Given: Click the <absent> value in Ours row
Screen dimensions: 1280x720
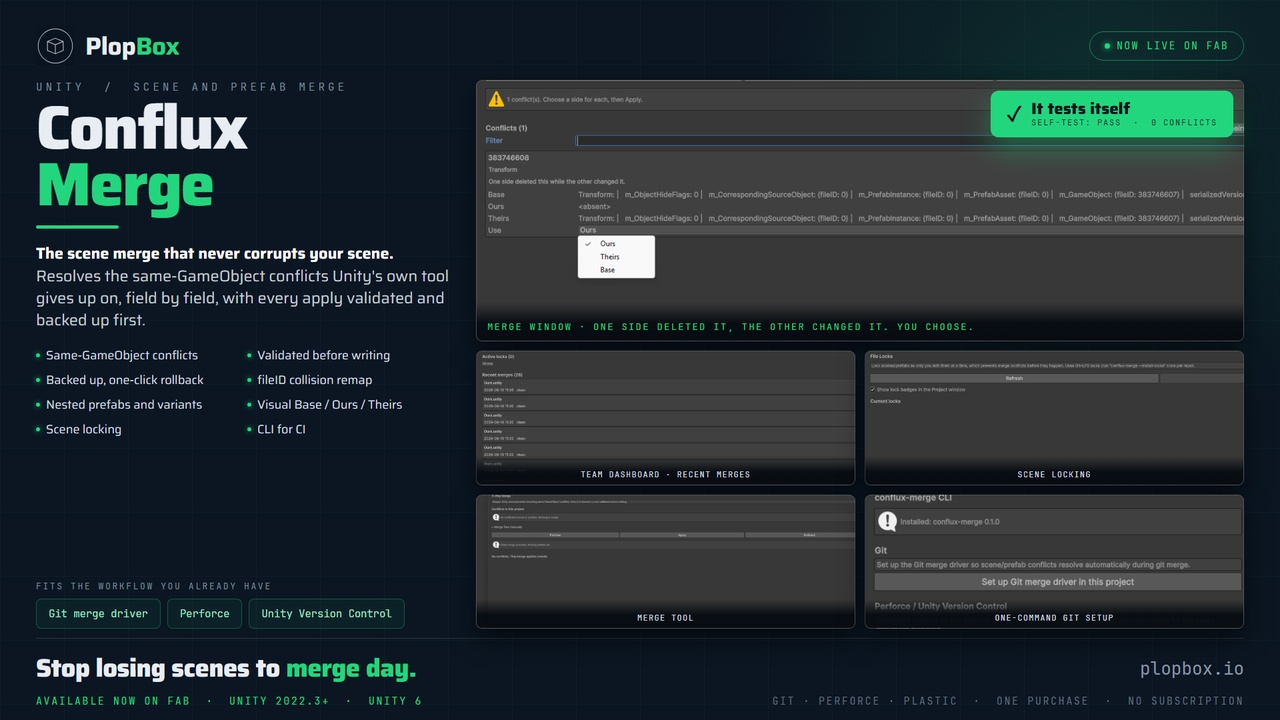Looking at the screenshot, I should click(594, 206).
